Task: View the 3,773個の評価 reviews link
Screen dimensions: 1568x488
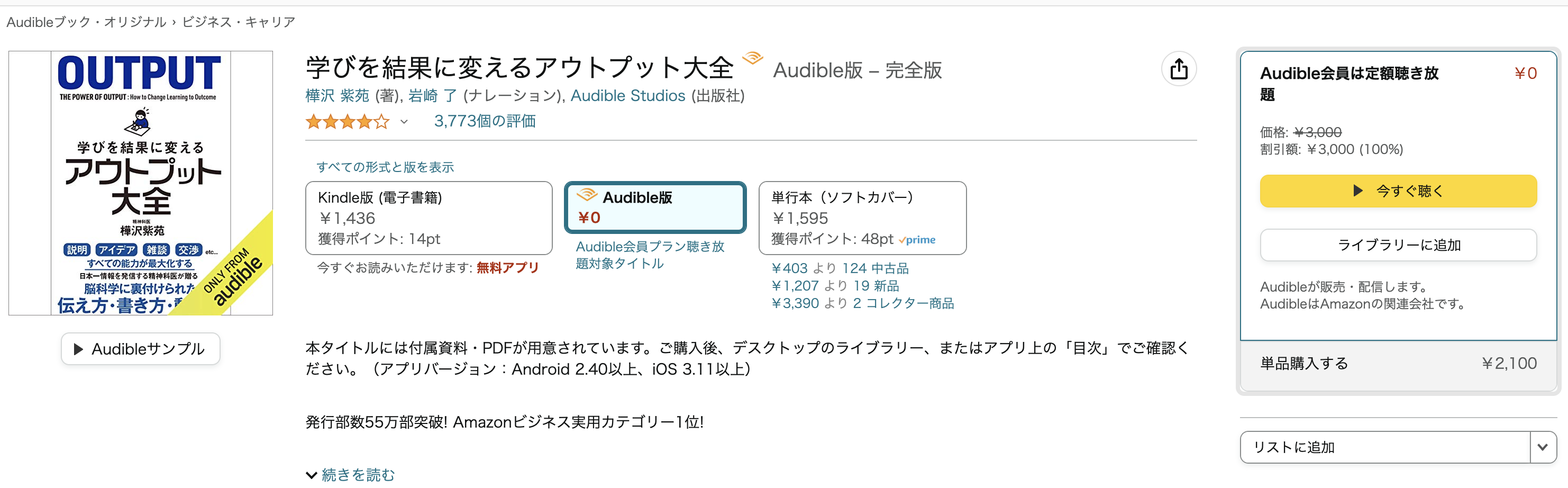Action: [x=485, y=121]
